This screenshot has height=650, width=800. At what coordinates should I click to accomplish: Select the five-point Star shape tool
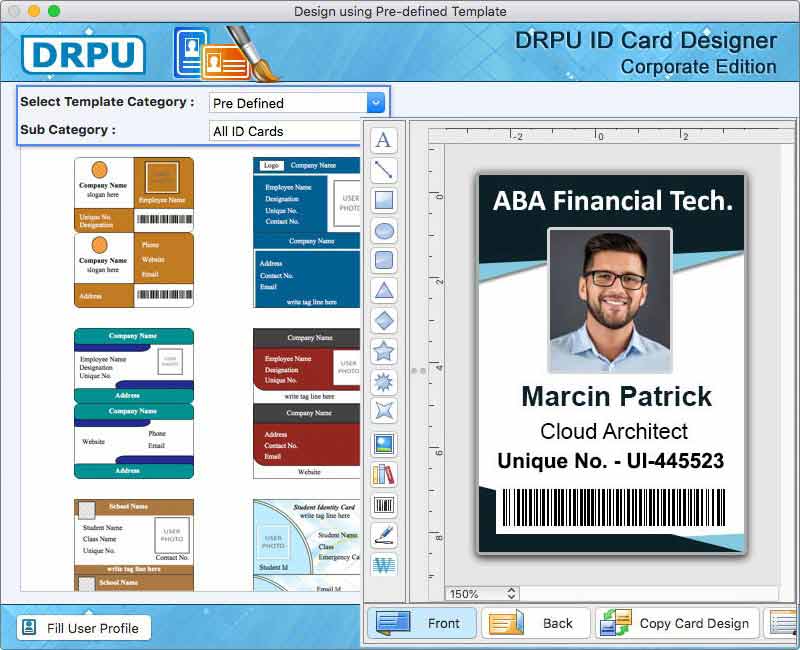click(384, 351)
